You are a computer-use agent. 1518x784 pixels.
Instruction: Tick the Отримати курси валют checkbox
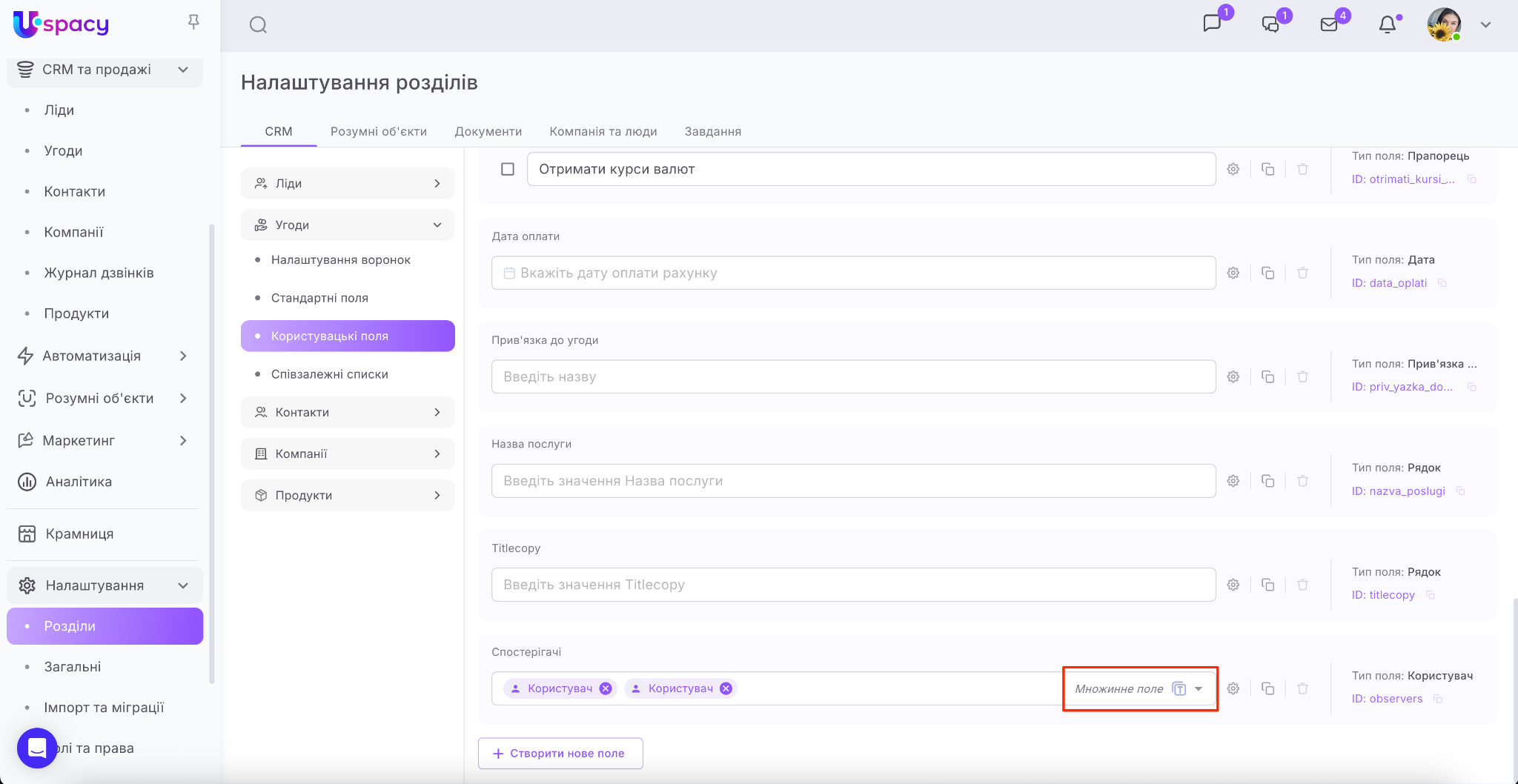508,169
